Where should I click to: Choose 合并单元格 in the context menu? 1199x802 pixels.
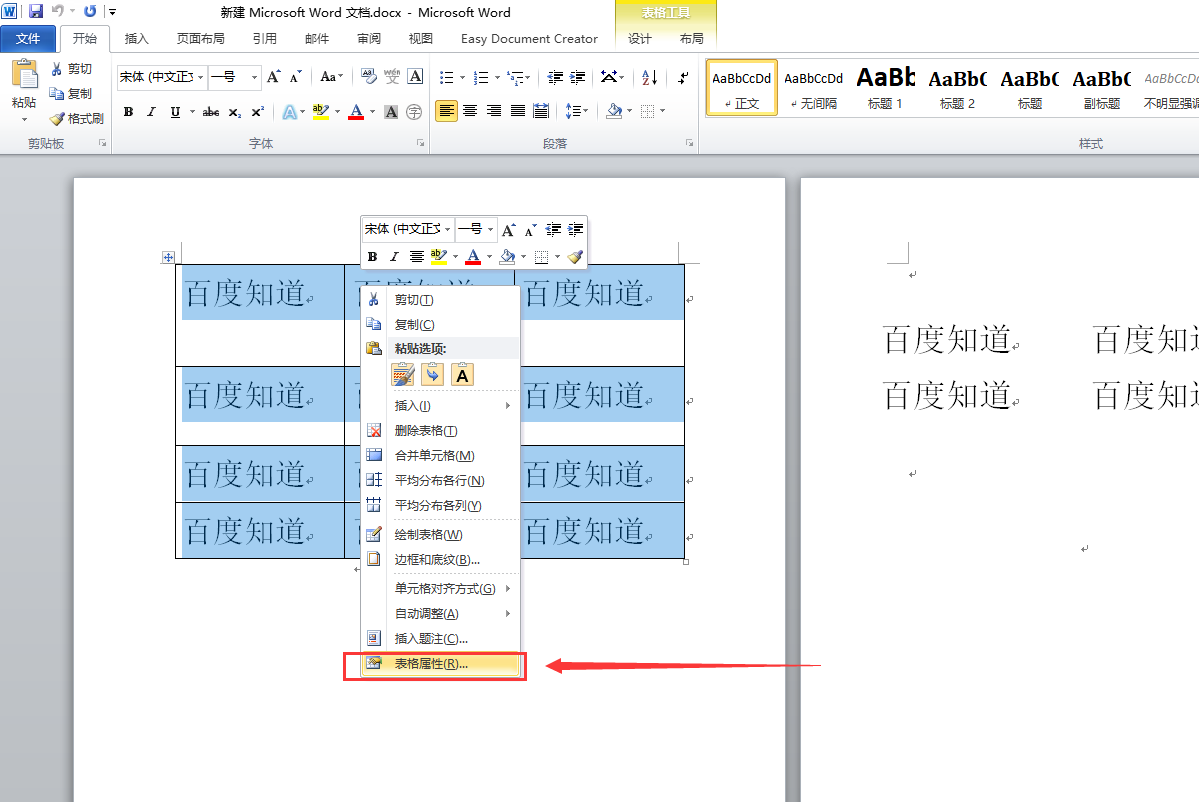coord(434,456)
